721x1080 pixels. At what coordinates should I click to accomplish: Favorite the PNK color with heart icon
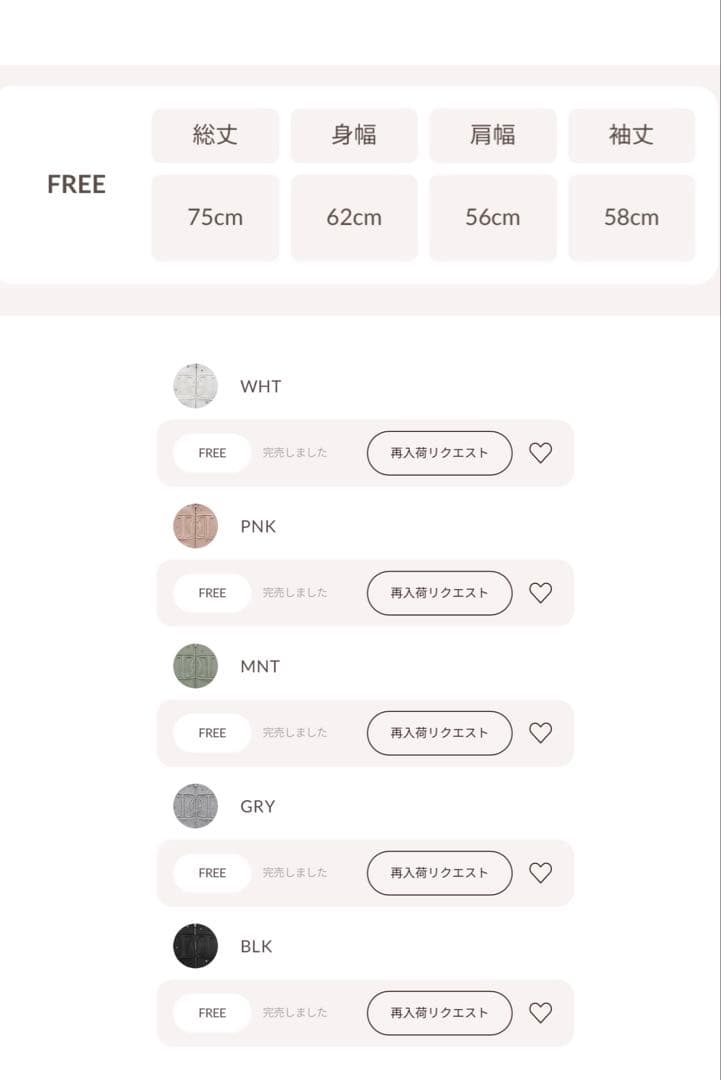tap(540, 593)
